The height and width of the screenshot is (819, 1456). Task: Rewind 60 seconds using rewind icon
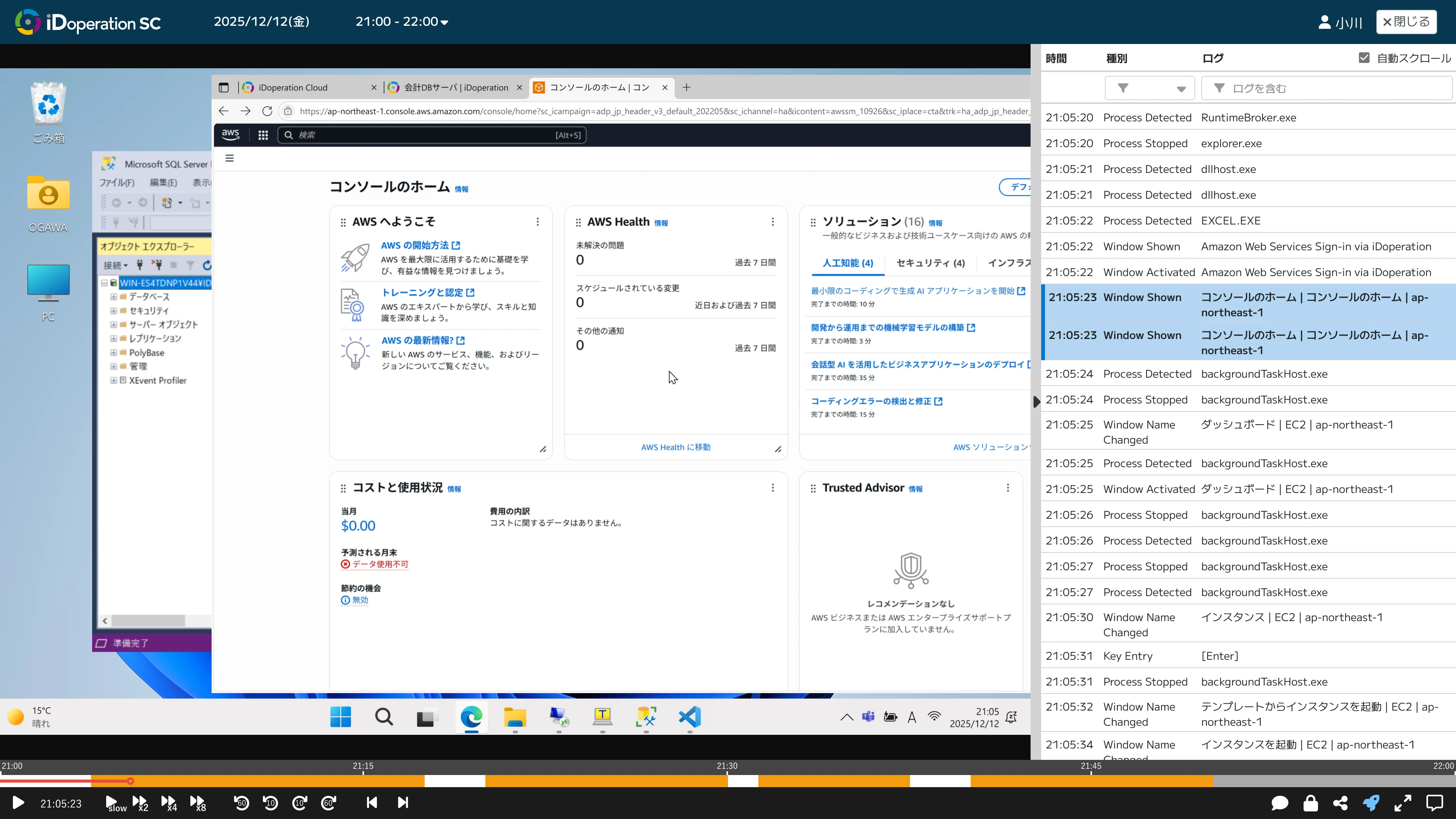click(242, 803)
